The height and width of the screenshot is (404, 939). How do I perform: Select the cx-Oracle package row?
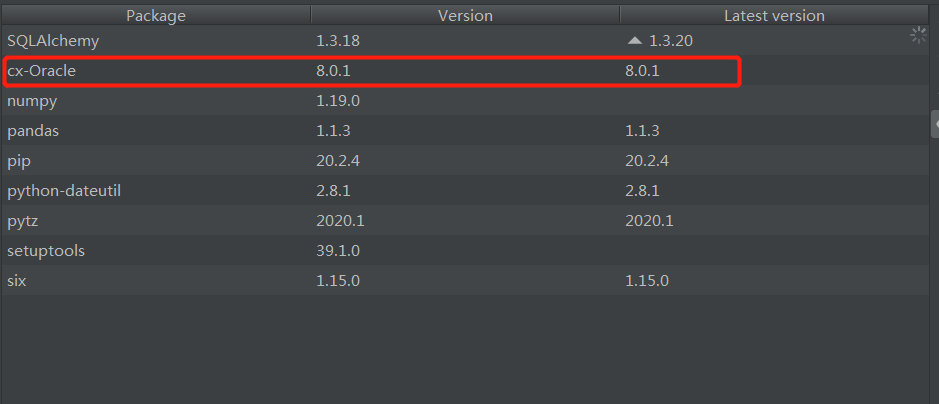(465, 71)
